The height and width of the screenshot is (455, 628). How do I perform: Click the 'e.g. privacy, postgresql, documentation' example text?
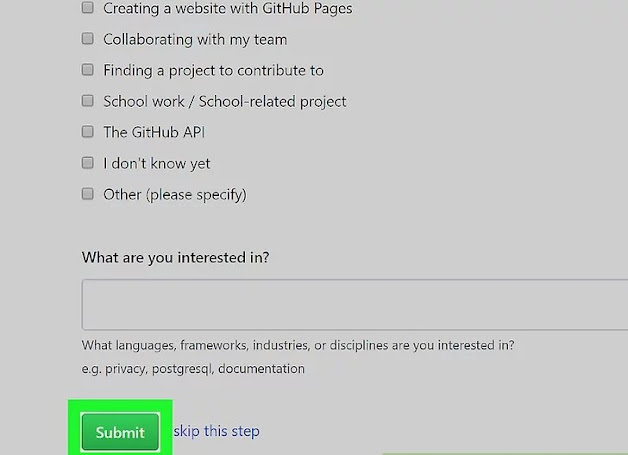tap(193, 368)
